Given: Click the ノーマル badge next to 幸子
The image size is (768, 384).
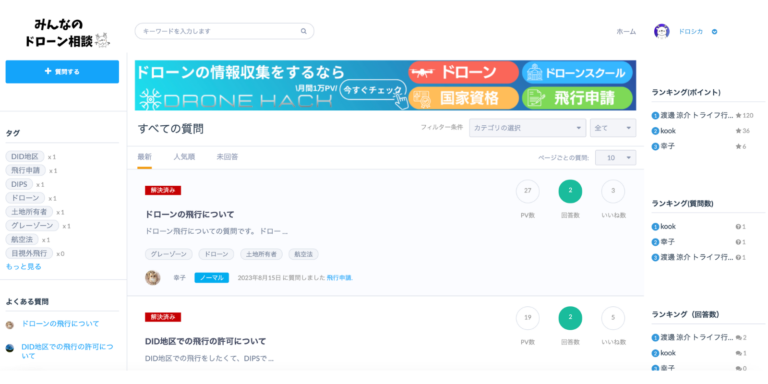Looking at the screenshot, I should coord(212,278).
